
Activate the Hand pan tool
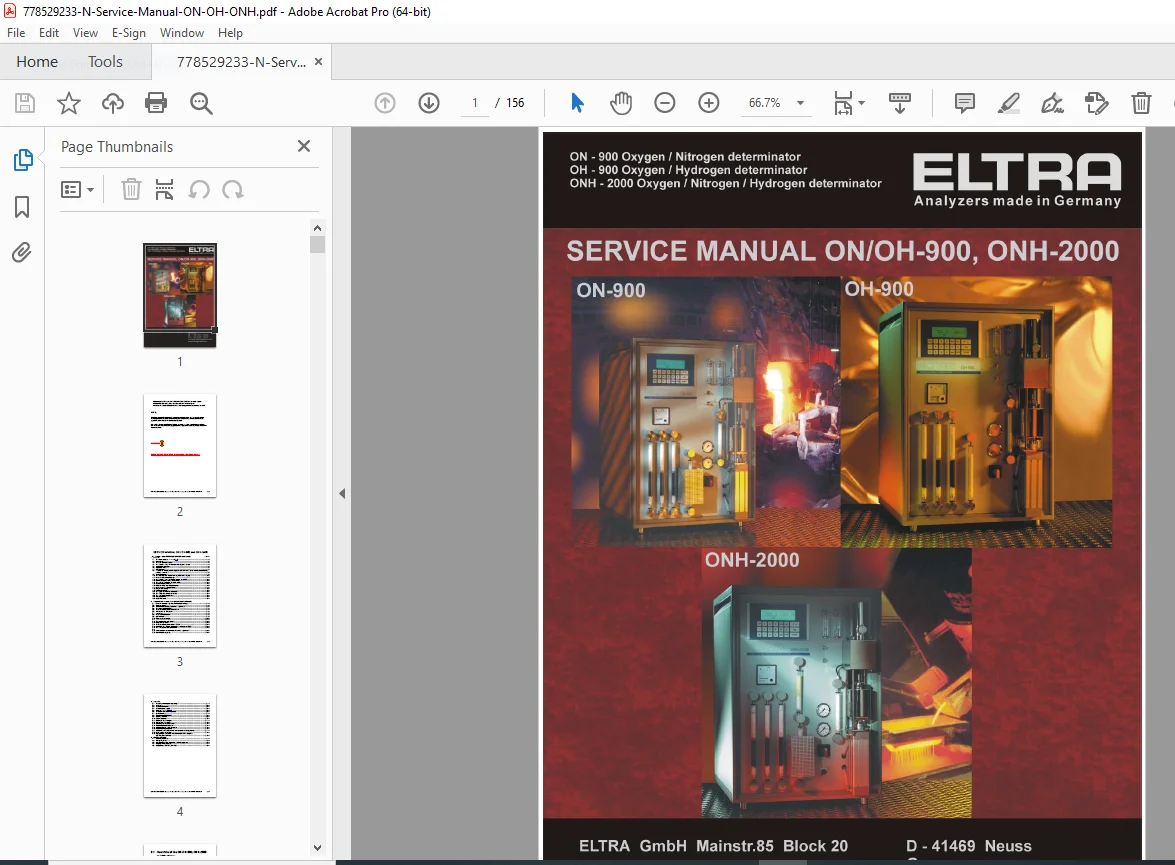click(x=620, y=103)
